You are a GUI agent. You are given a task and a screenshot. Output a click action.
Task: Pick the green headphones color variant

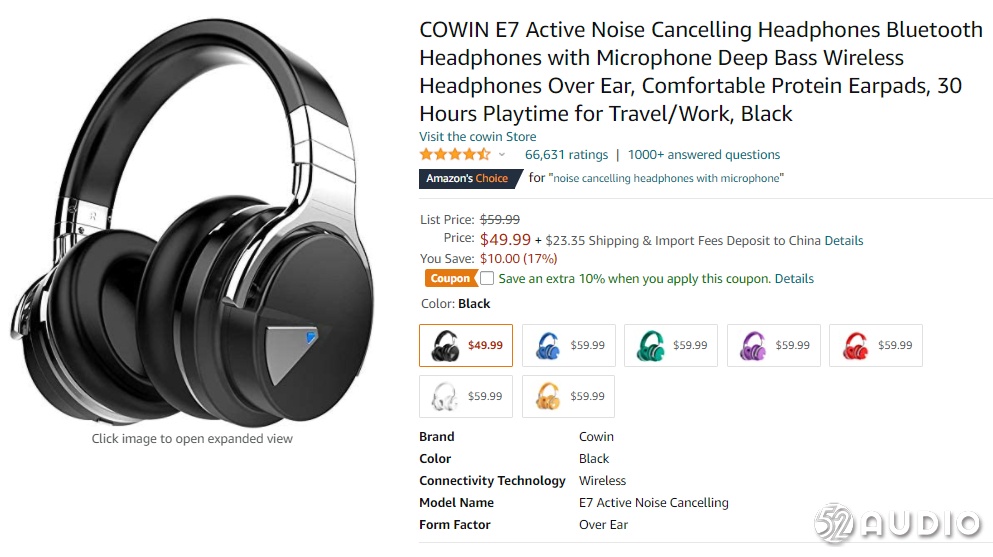click(670, 346)
